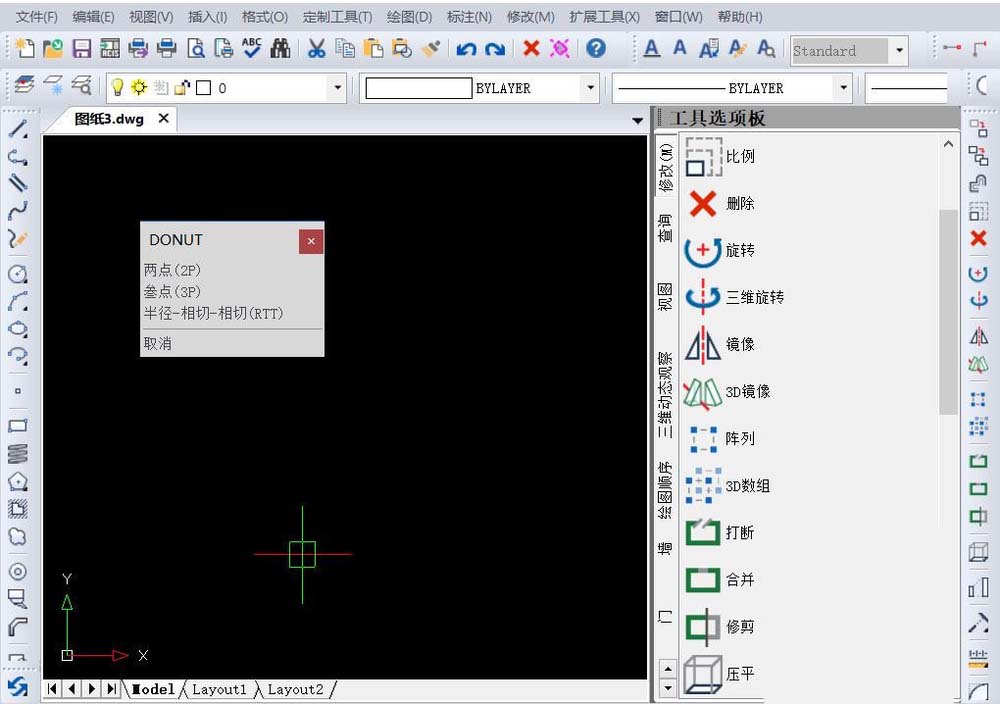Click the tab stepper down arrow below 门

(x=668, y=688)
